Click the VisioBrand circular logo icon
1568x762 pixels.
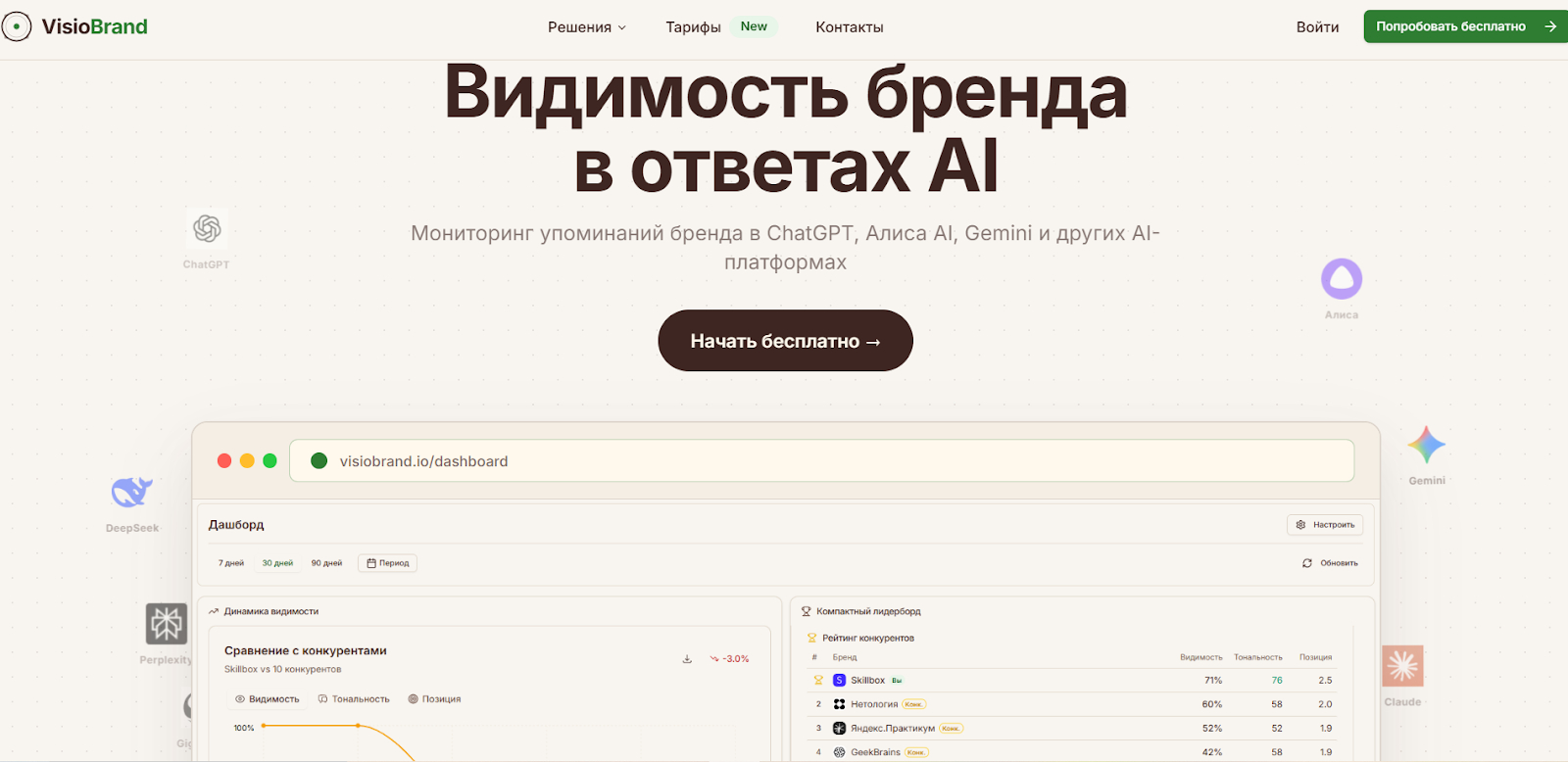(x=17, y=26)
